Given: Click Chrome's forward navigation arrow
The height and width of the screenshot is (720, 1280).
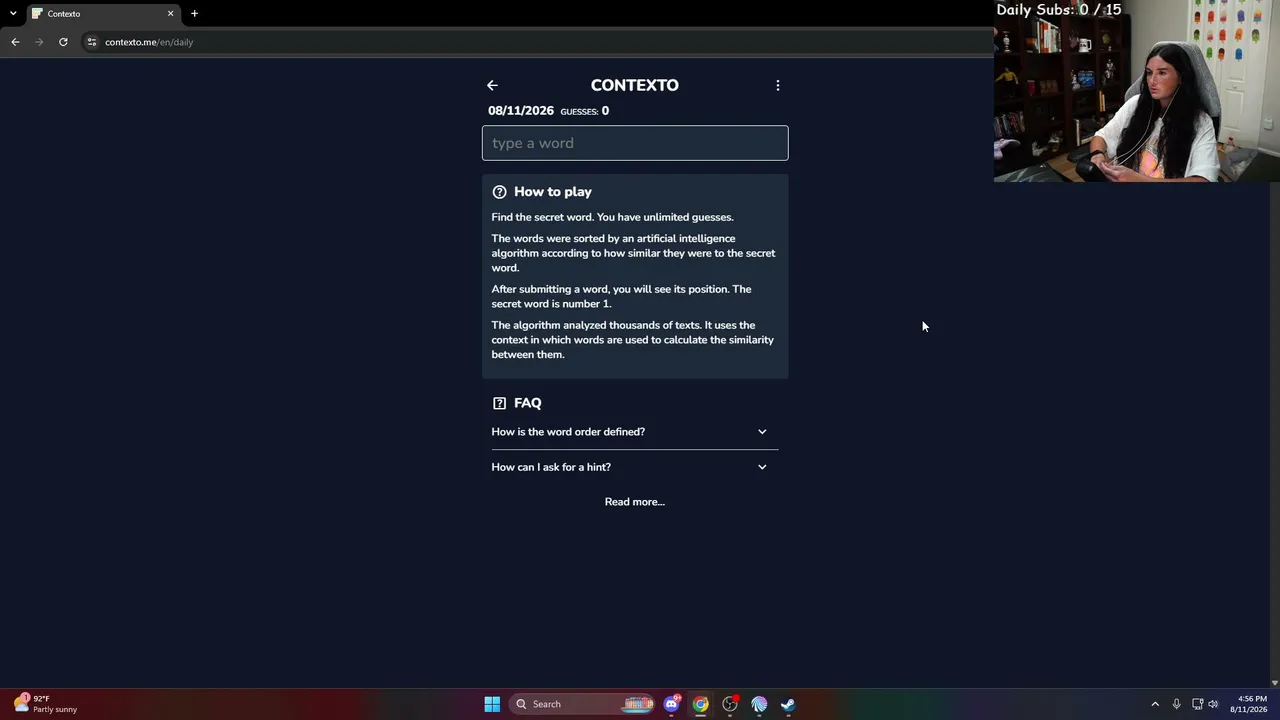Looking at the screenshot, I should [39, 42].
